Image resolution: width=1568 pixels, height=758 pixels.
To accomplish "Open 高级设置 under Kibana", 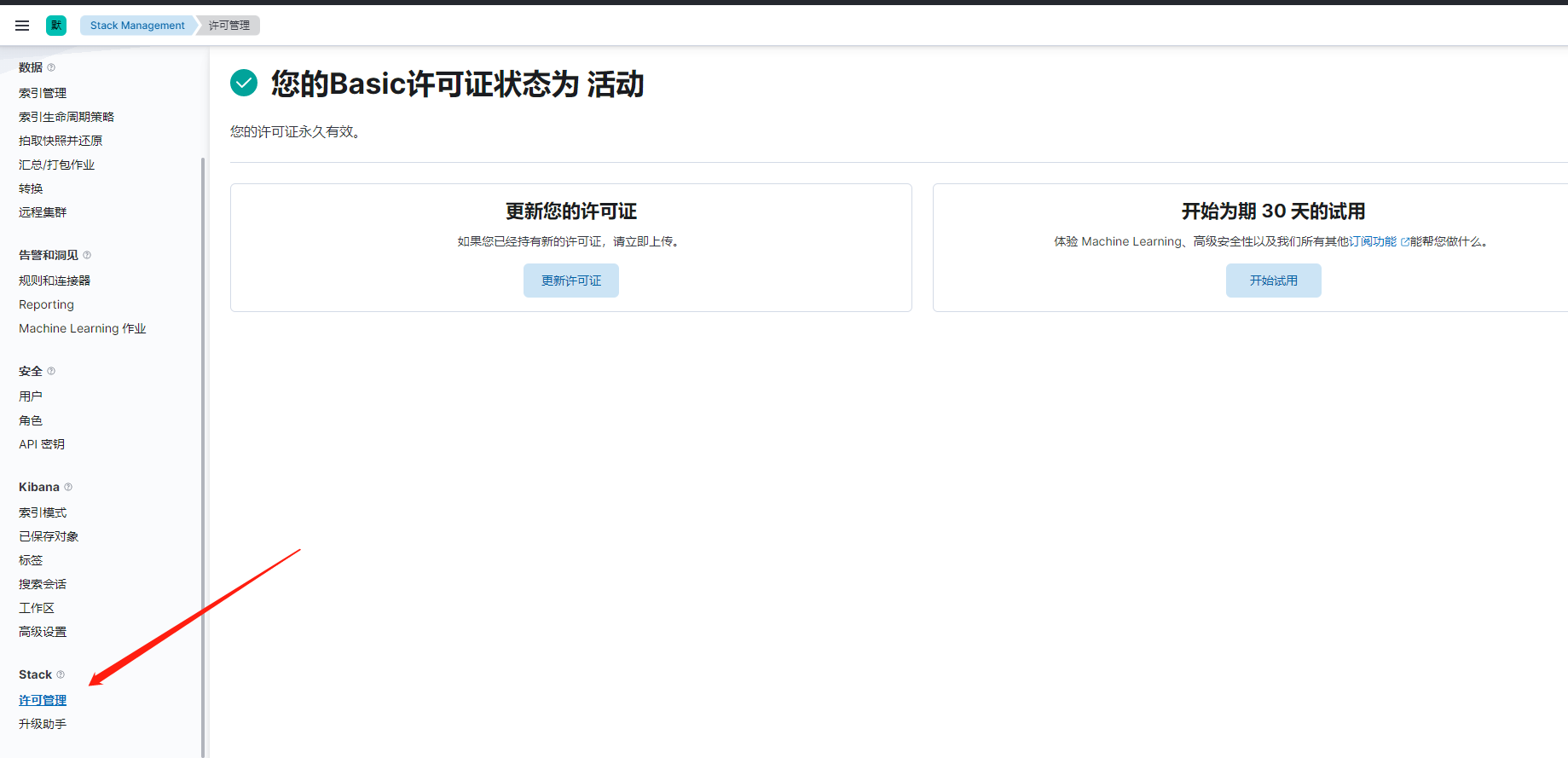I will point(43,632).
